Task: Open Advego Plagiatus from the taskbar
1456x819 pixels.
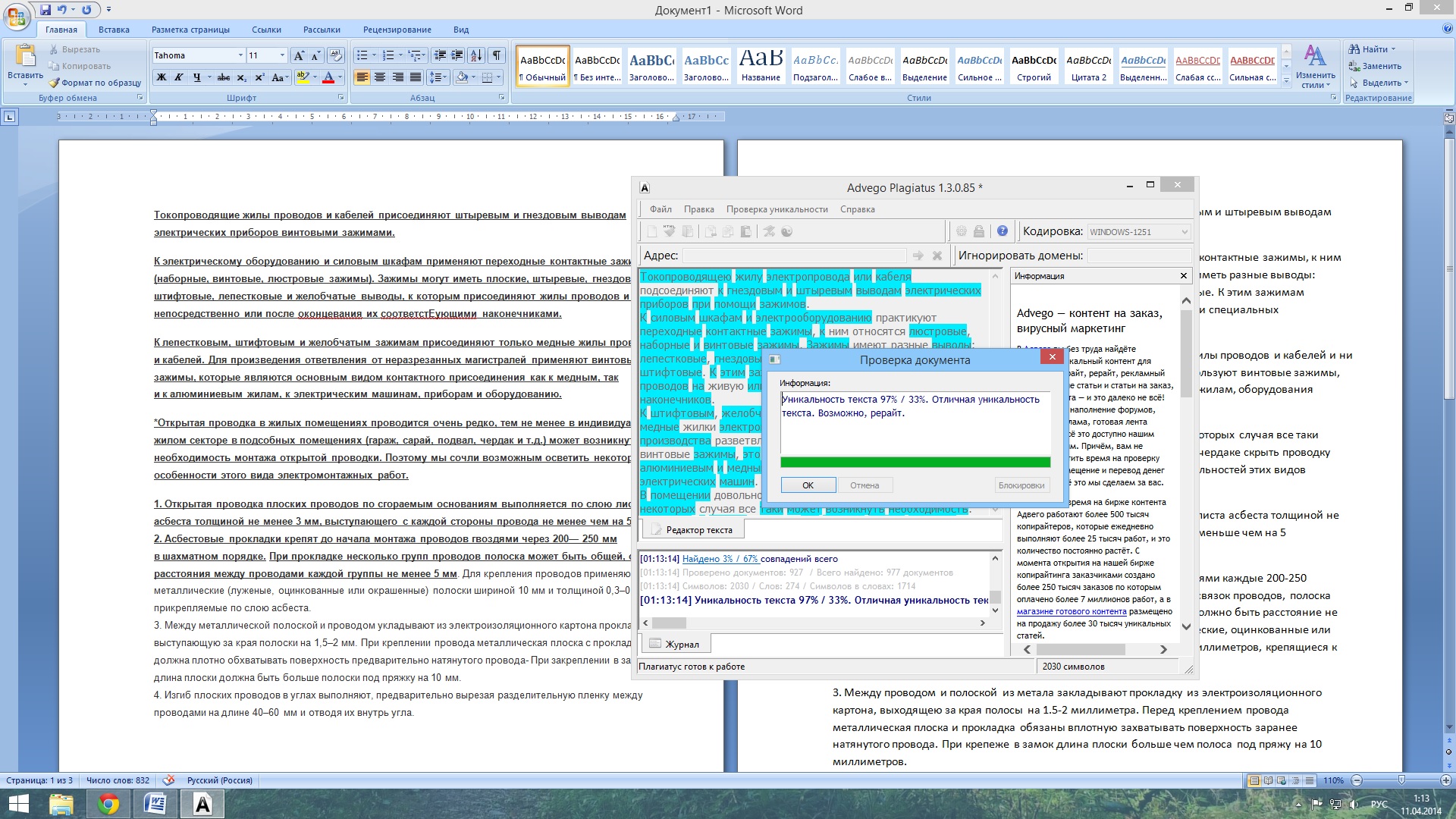Action: pos(202,804)
